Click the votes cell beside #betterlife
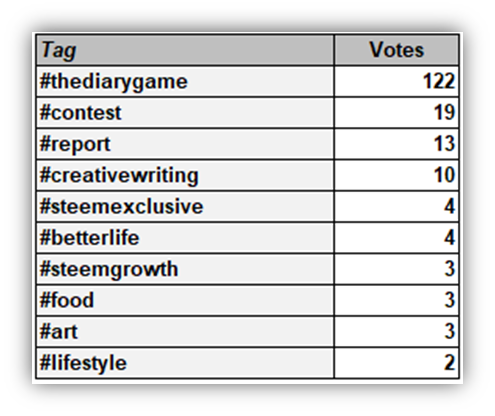This screenshot has width=495, height=416. 397,238
